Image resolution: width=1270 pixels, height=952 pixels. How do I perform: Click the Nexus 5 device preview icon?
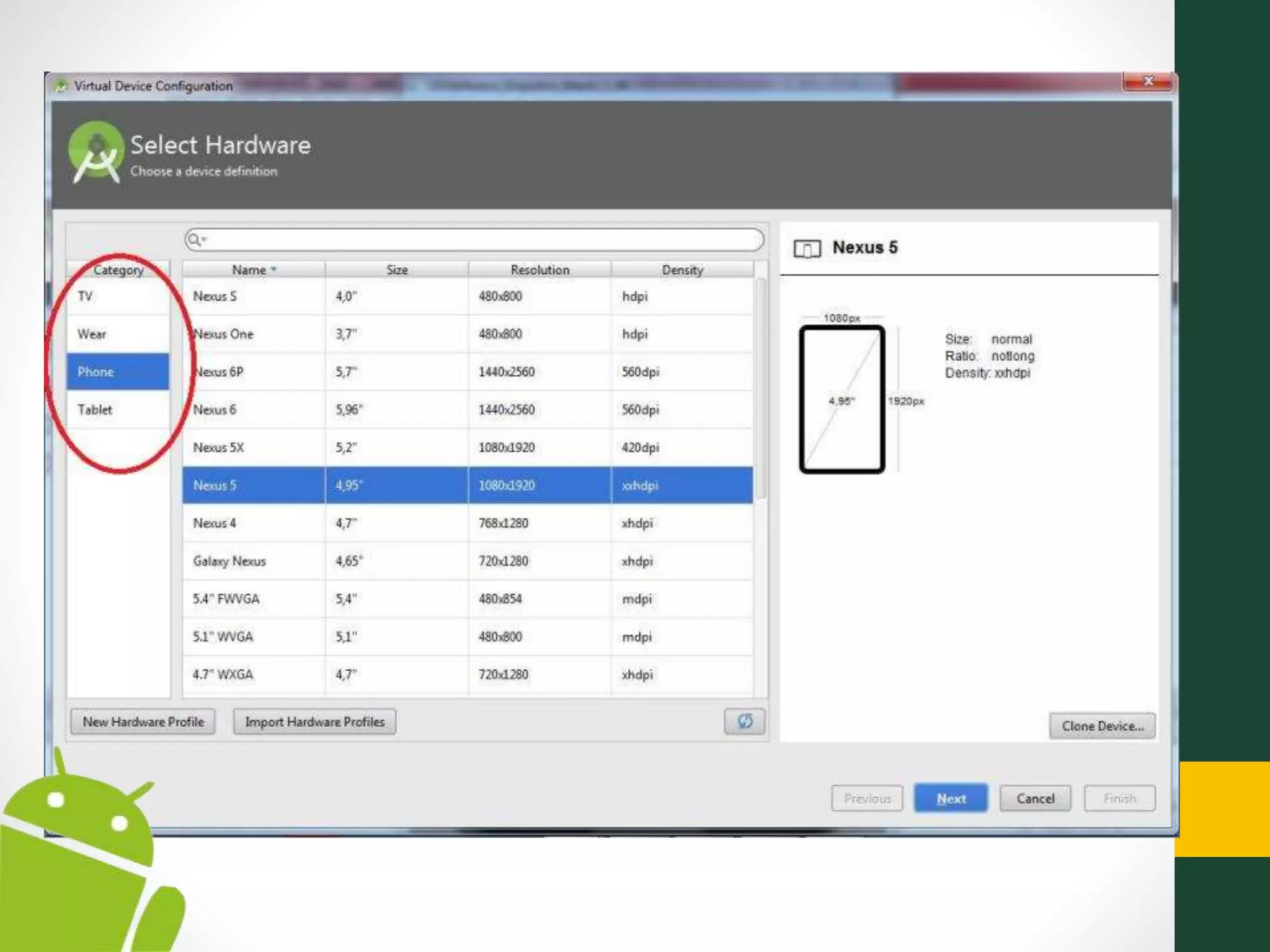point(807,249)
